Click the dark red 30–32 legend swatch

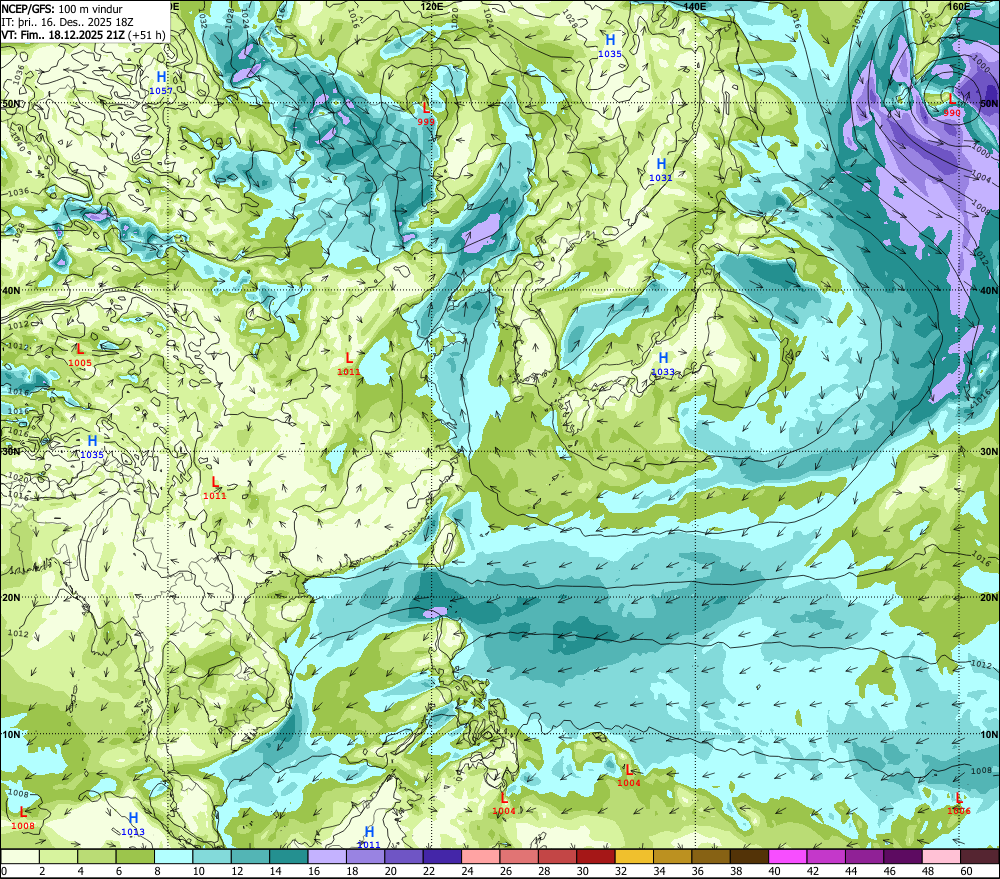click(596, 857)
